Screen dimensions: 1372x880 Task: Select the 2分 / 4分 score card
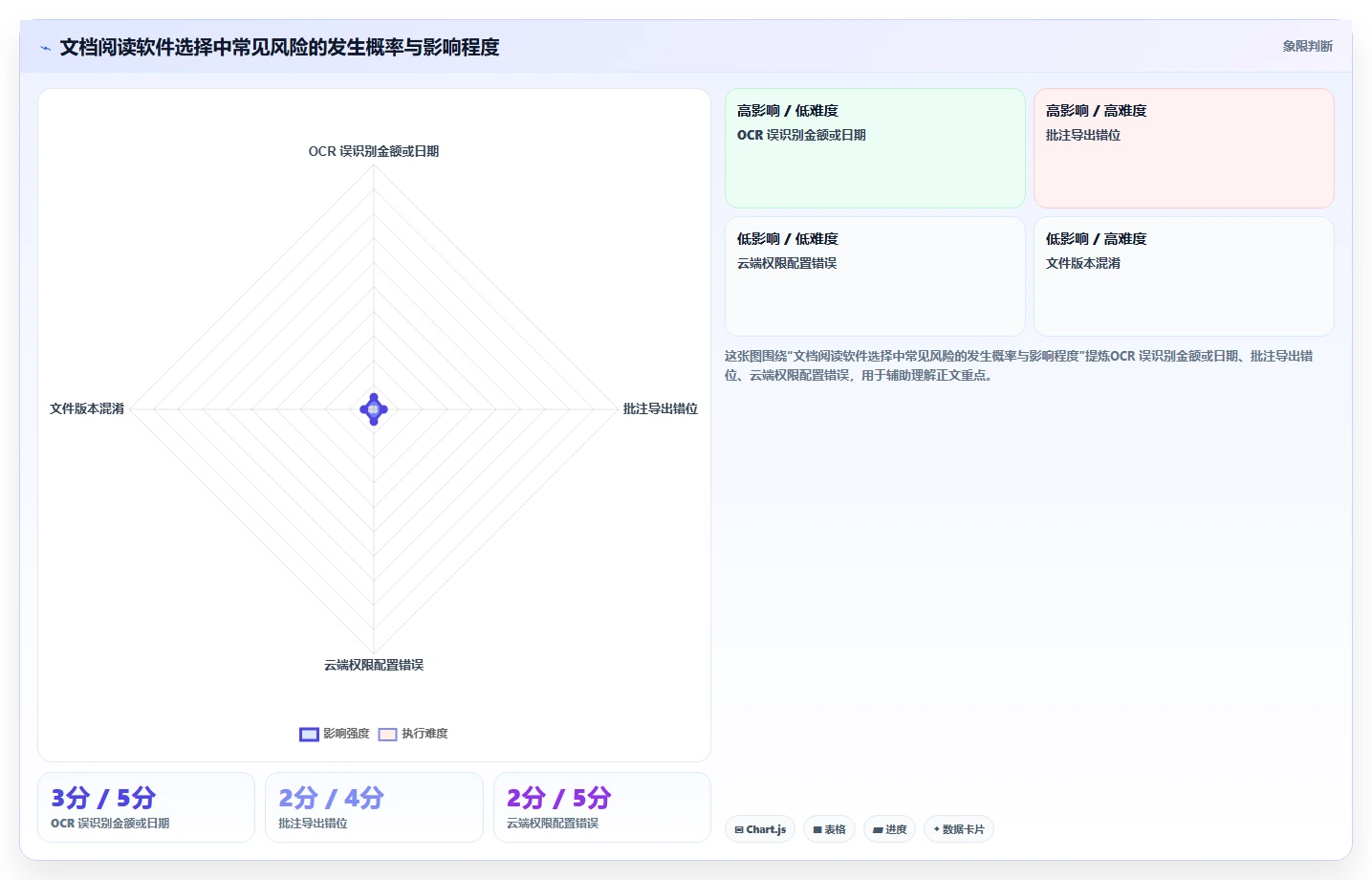[374, 807]
